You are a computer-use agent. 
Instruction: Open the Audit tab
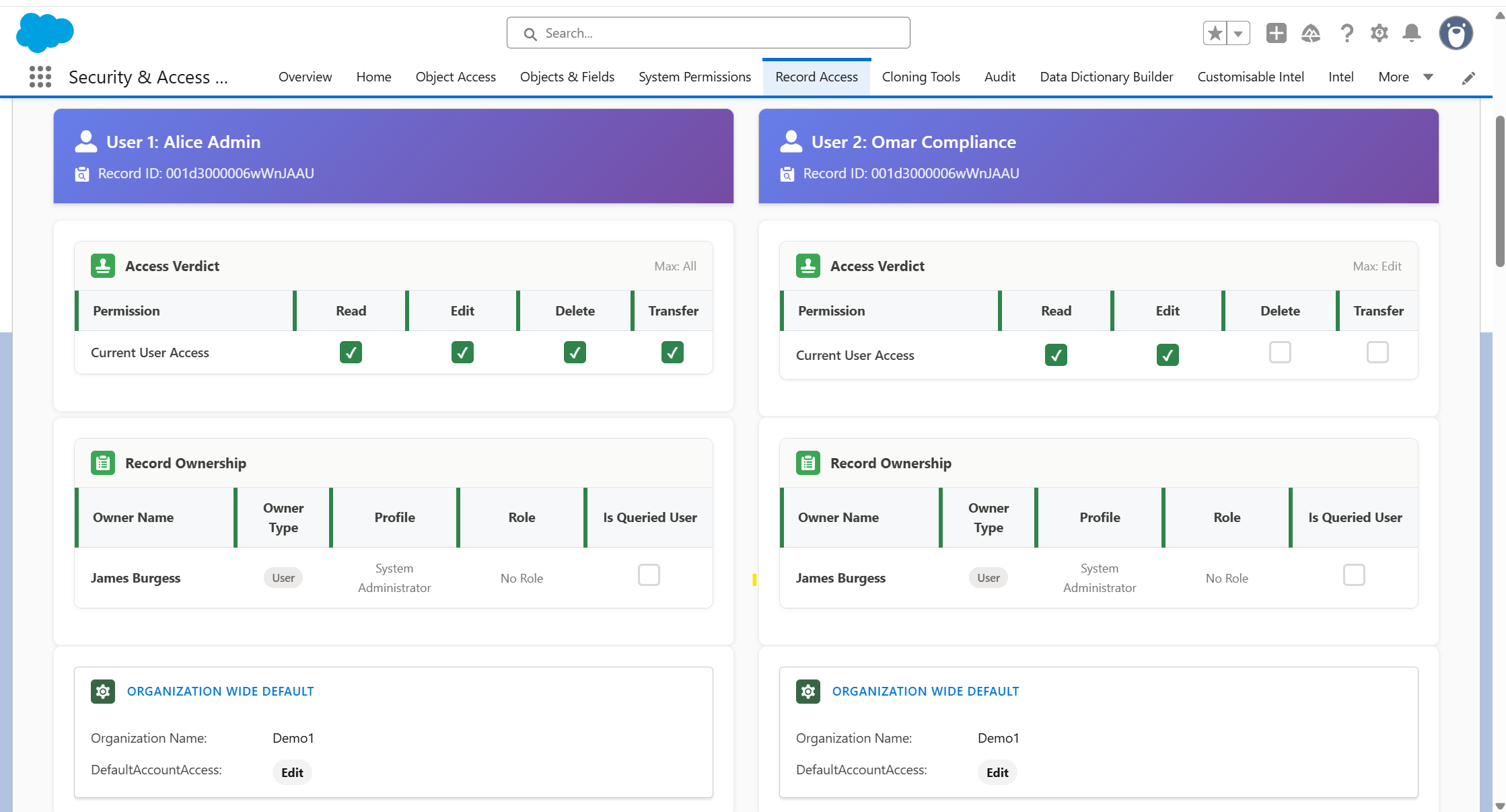(999, 77)
